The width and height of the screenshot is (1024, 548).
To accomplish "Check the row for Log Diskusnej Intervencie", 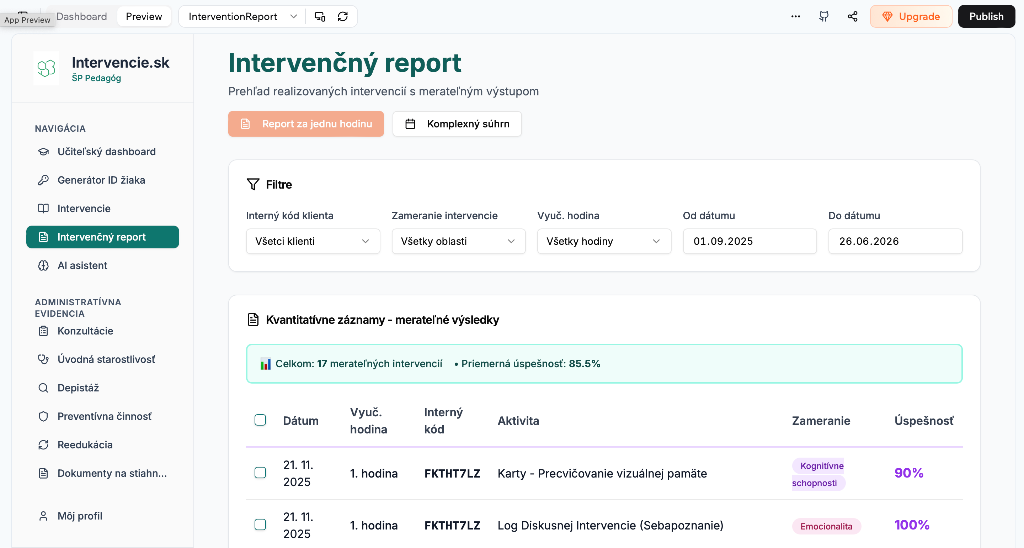I will 260,524.
